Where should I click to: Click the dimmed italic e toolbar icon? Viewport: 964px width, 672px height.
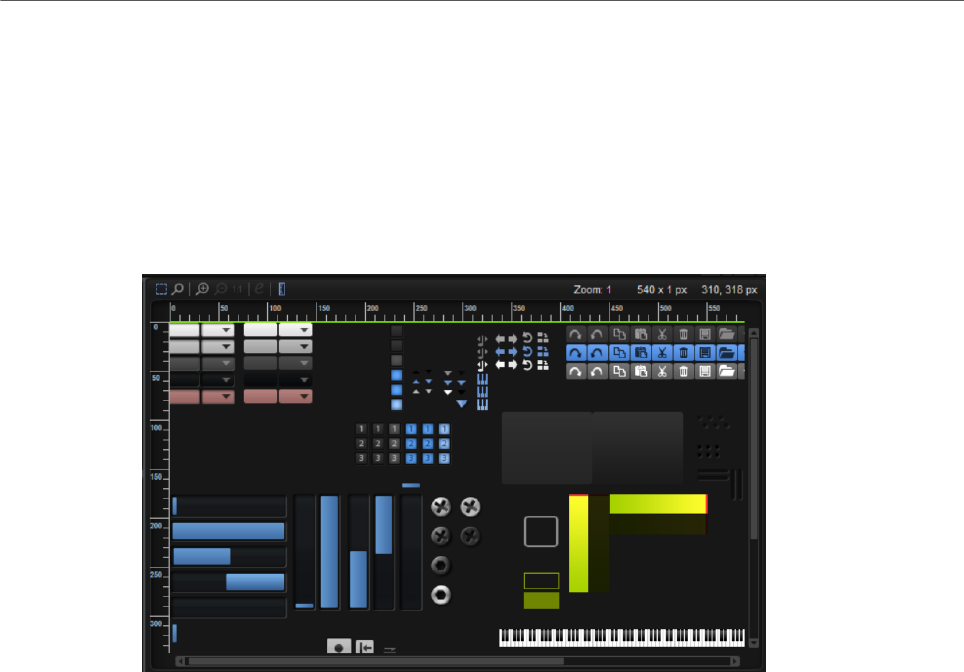click(x=259, y=288)
